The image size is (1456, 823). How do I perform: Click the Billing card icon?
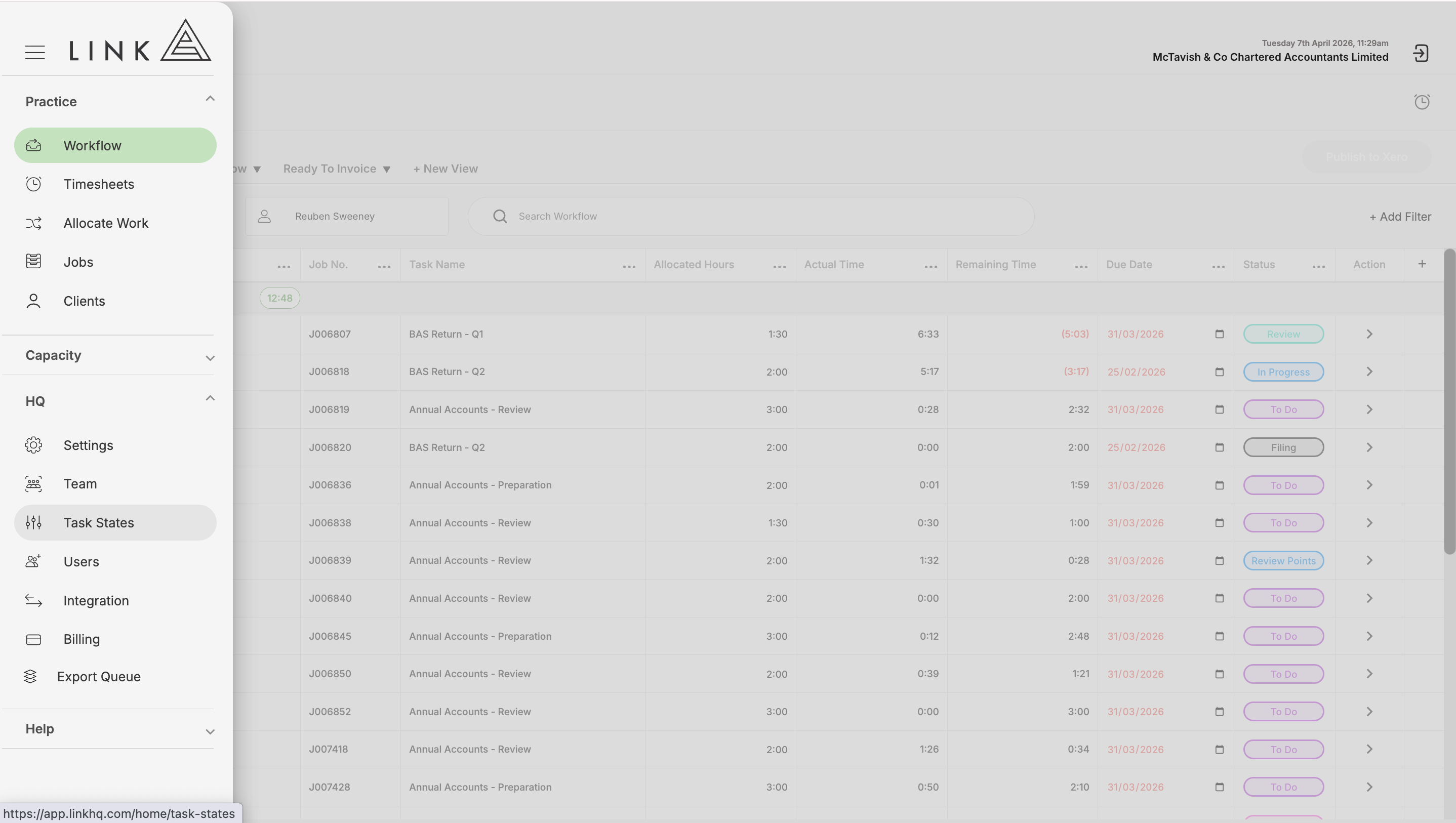[x=33, y=639]
